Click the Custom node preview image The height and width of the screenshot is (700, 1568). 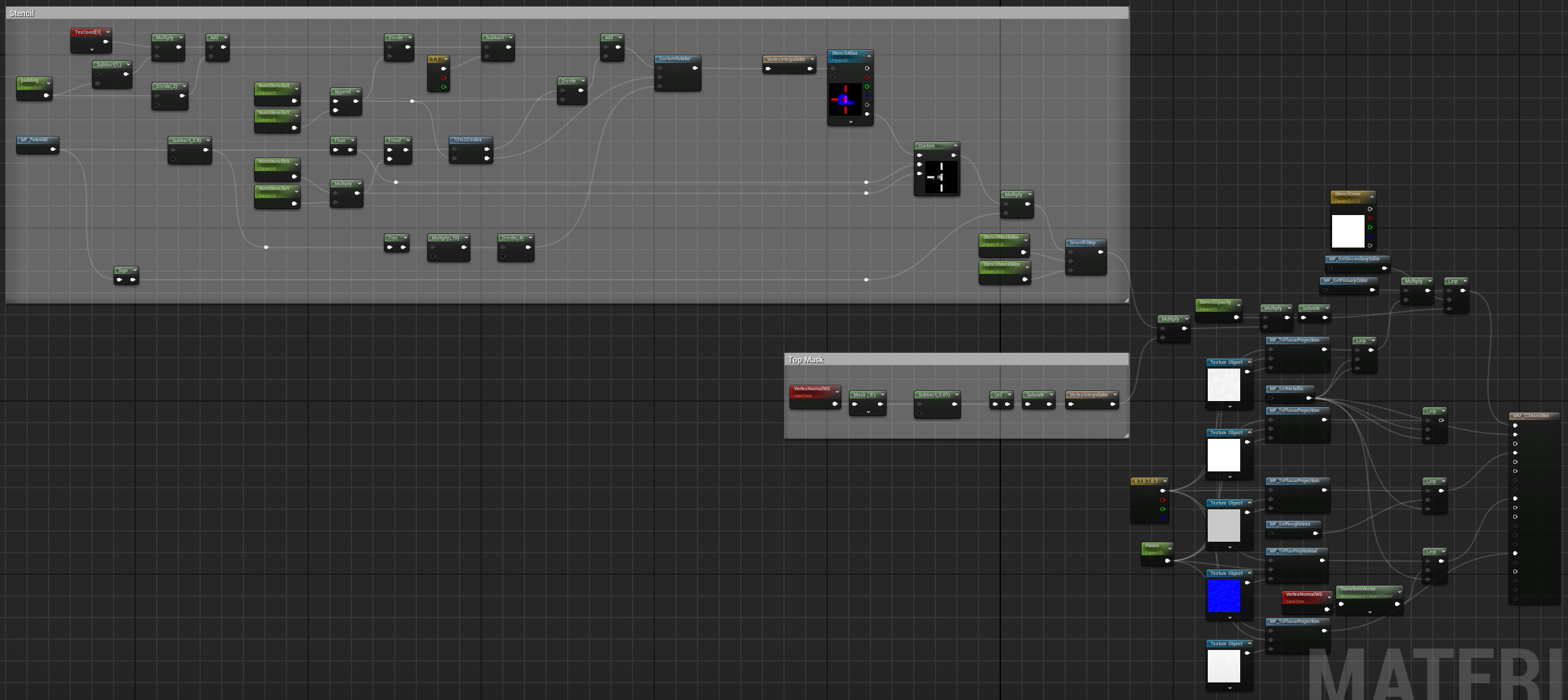tap(941, 177)
